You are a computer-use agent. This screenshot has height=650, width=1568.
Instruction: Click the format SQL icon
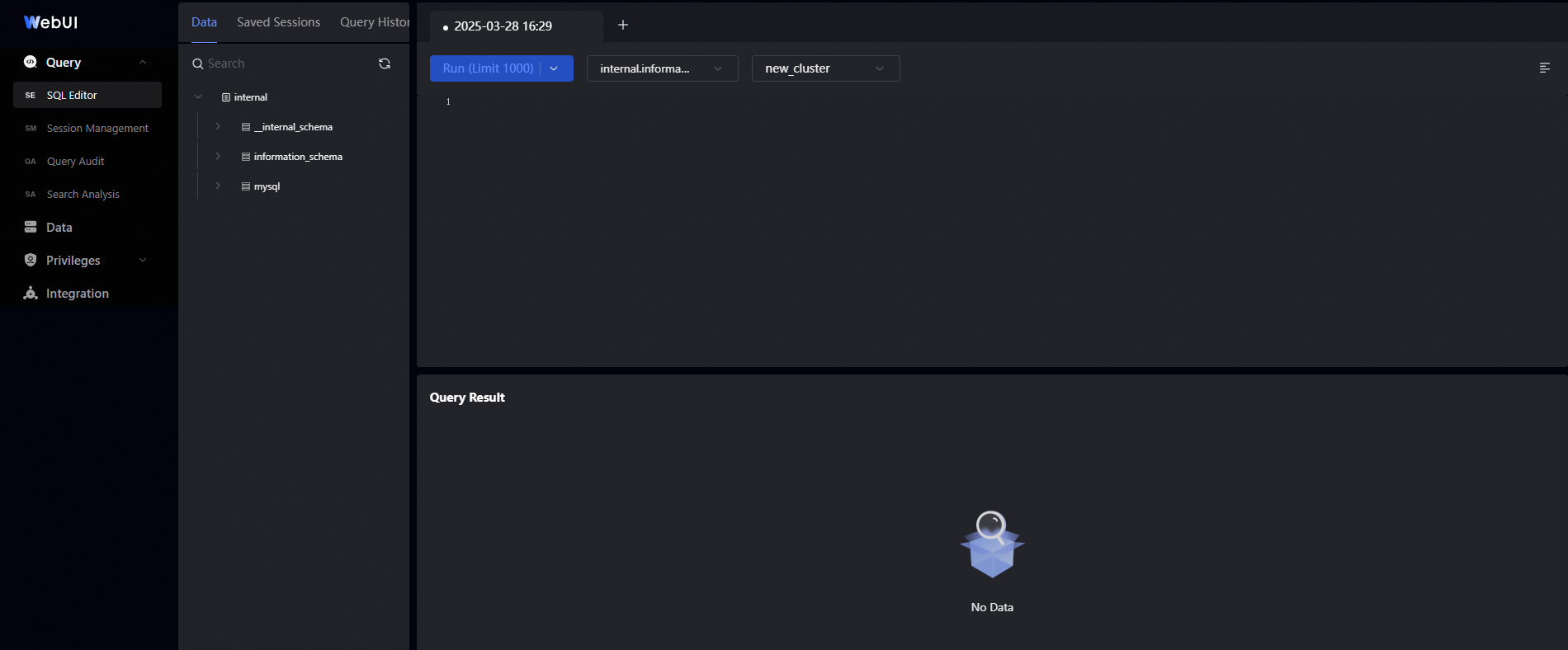1544,68
